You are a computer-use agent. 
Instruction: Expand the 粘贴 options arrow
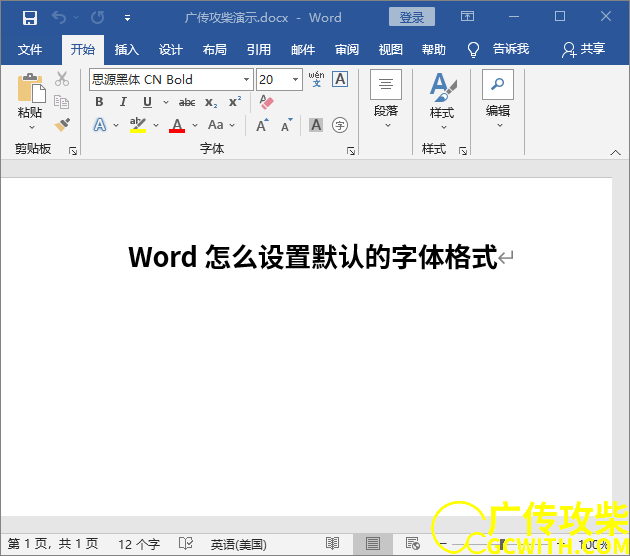coord(32,128)
